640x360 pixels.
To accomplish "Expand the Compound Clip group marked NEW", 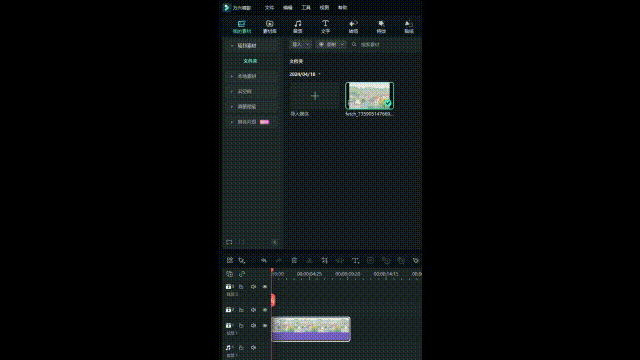I will pyautogui.click(x=232, y=122).
